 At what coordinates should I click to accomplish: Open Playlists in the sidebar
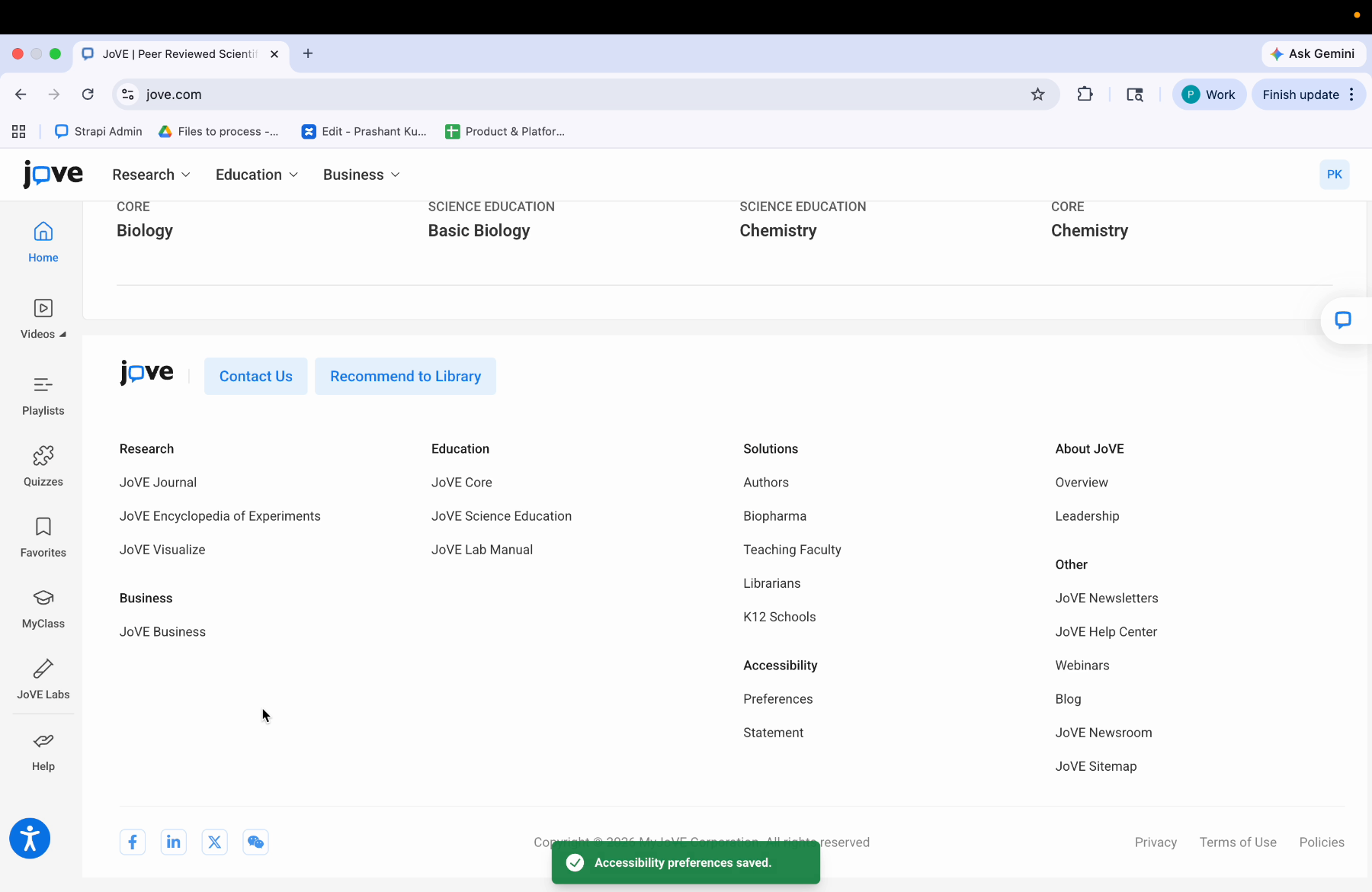(43, 396)
